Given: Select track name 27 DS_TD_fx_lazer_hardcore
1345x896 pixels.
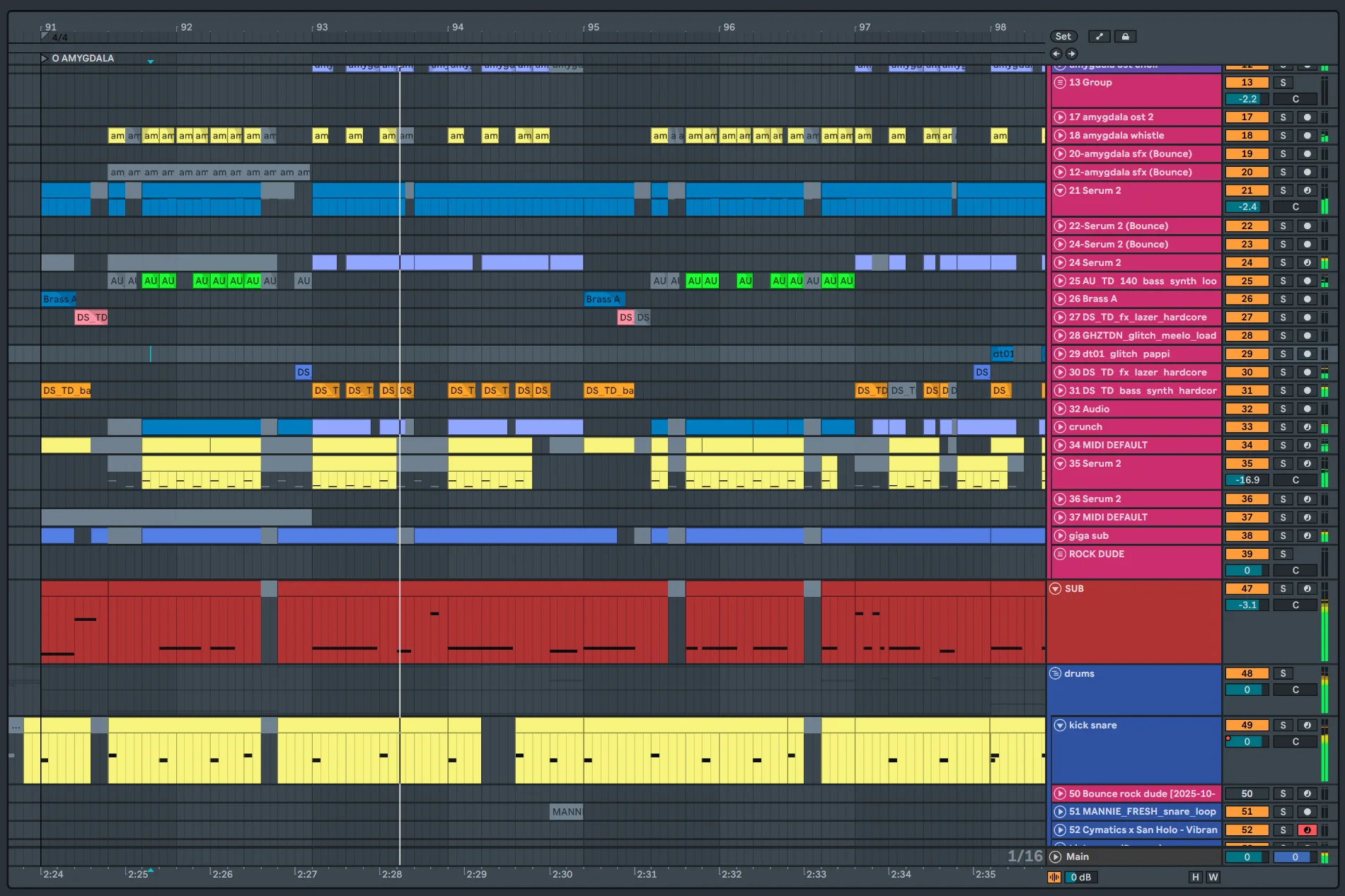Looking at the screenshot, I should pos(1138,318).
